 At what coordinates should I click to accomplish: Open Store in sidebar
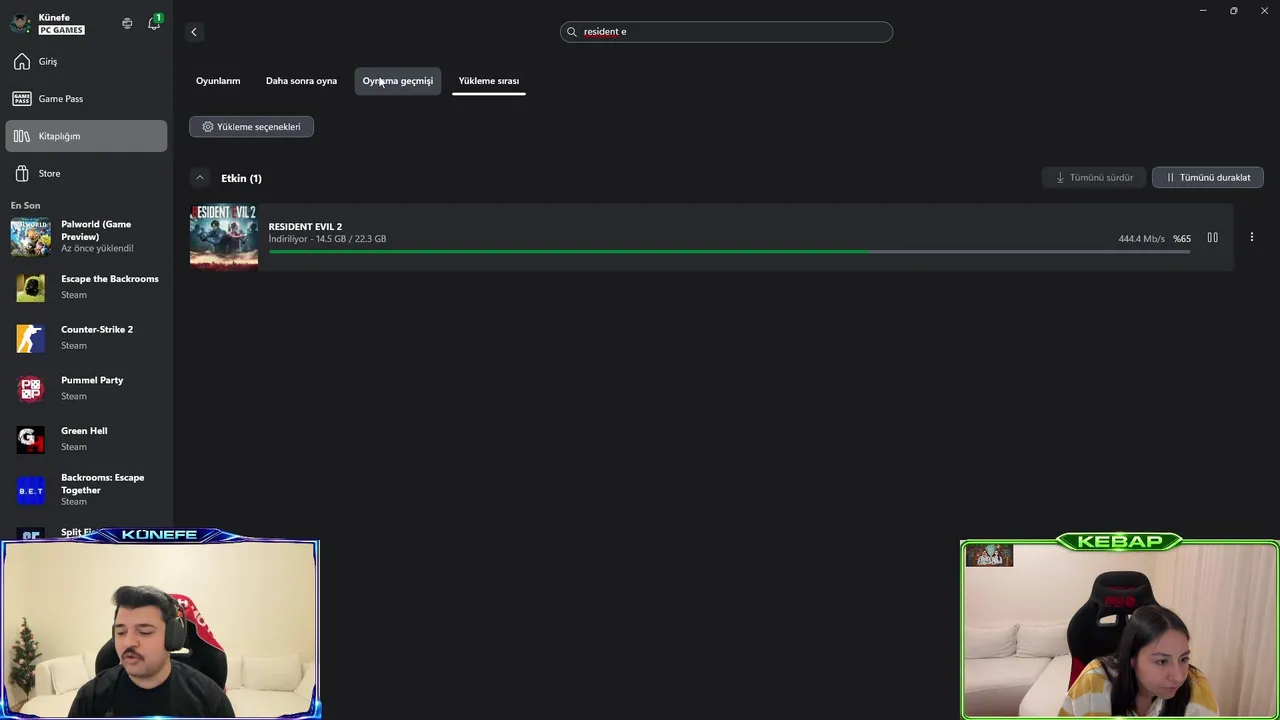coord(86,173)
